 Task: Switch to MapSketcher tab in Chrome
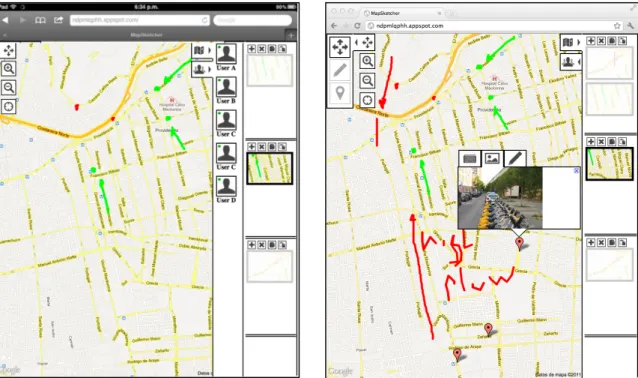tap(402, 13)
